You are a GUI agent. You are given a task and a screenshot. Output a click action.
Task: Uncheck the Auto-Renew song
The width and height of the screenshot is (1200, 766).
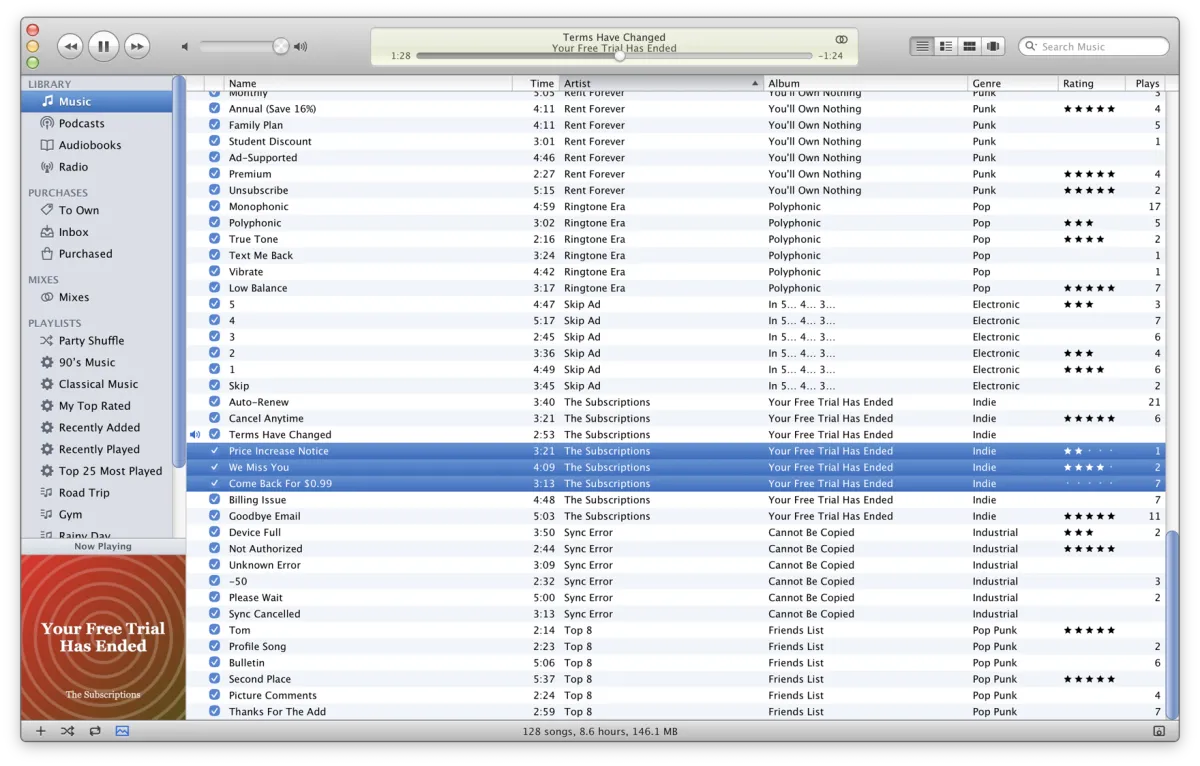click(214, 402)
